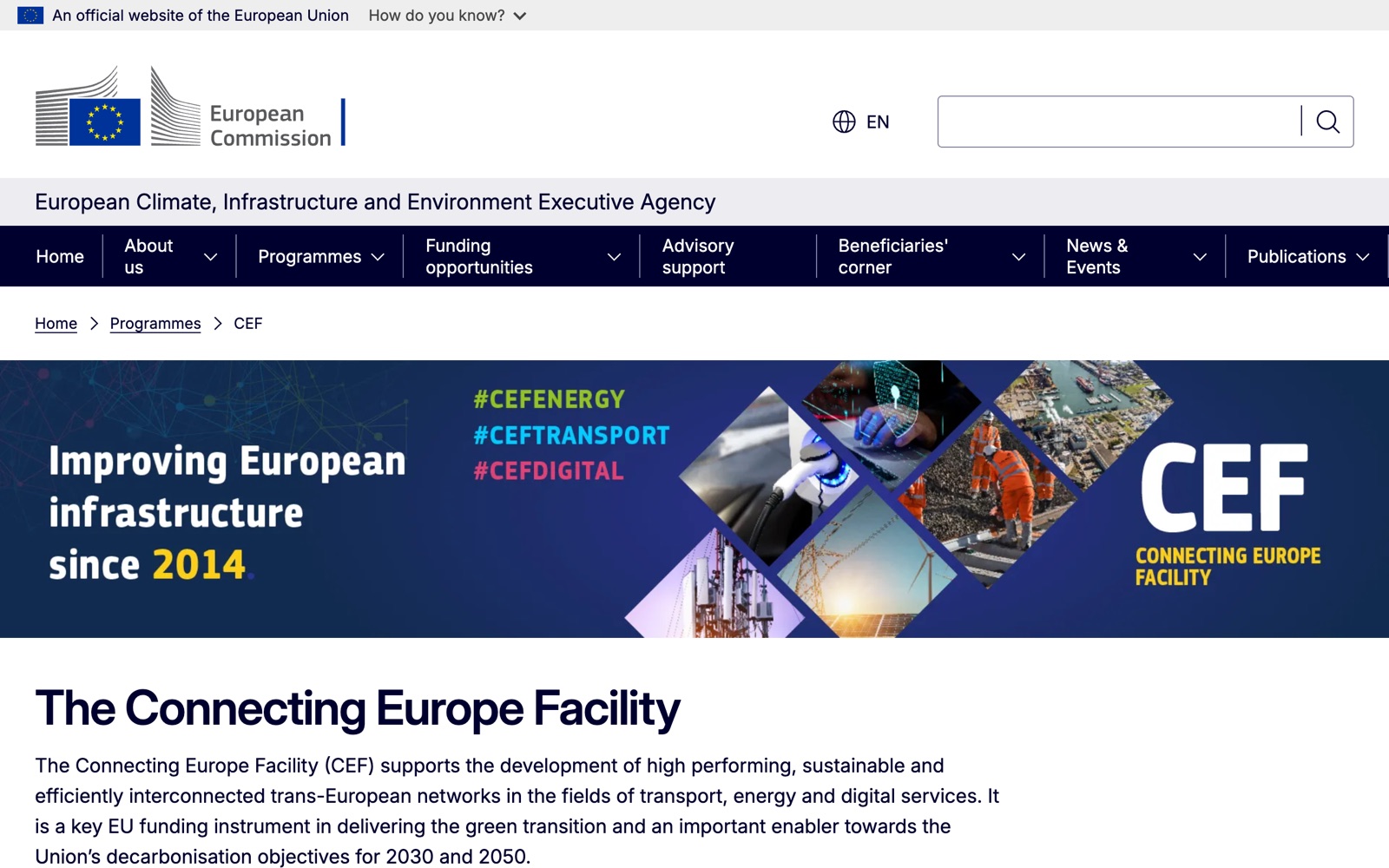Expand the 'How do you know?' dropdown
Screen dimensions: 1389x868
(447, 16)
